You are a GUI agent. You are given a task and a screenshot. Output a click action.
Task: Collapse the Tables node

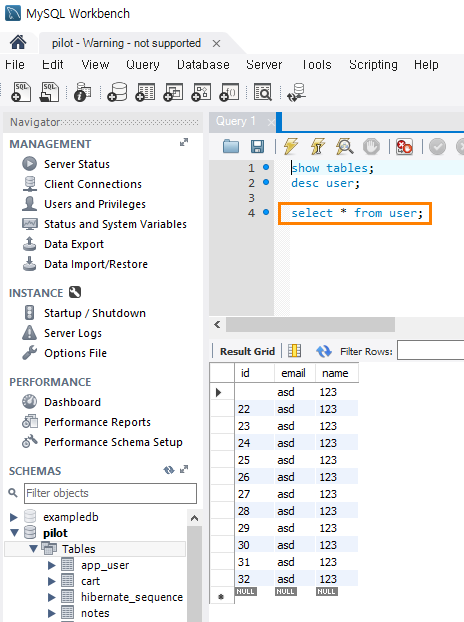[x=34, y=549]
